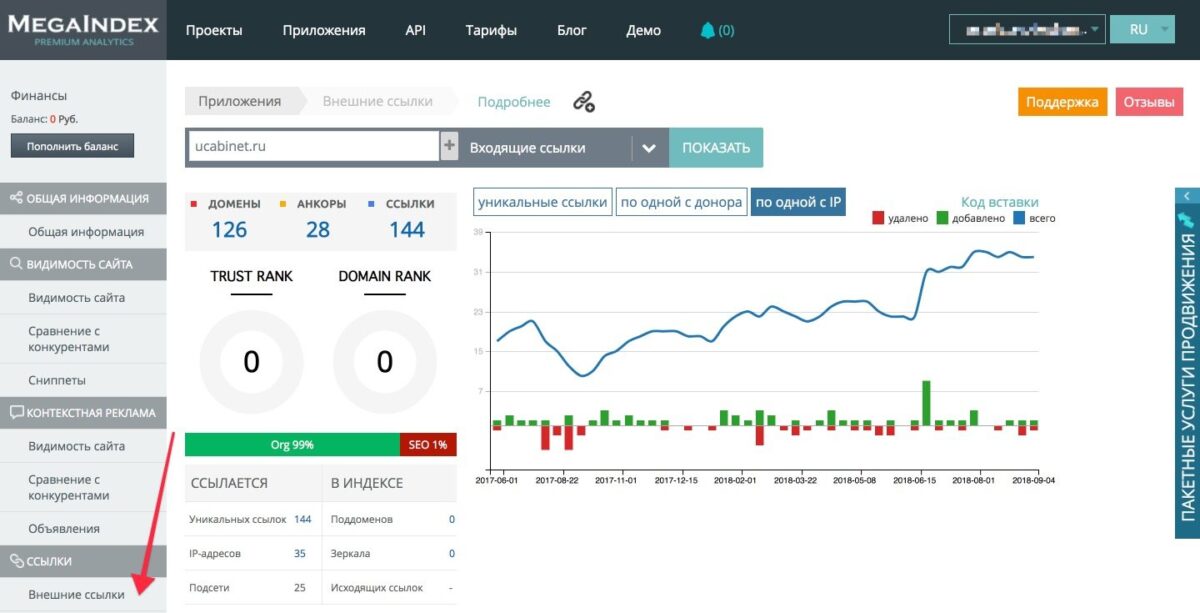Select the уникальные ссылки chart tab
The image size is (1200, 613).
[542, 202]
